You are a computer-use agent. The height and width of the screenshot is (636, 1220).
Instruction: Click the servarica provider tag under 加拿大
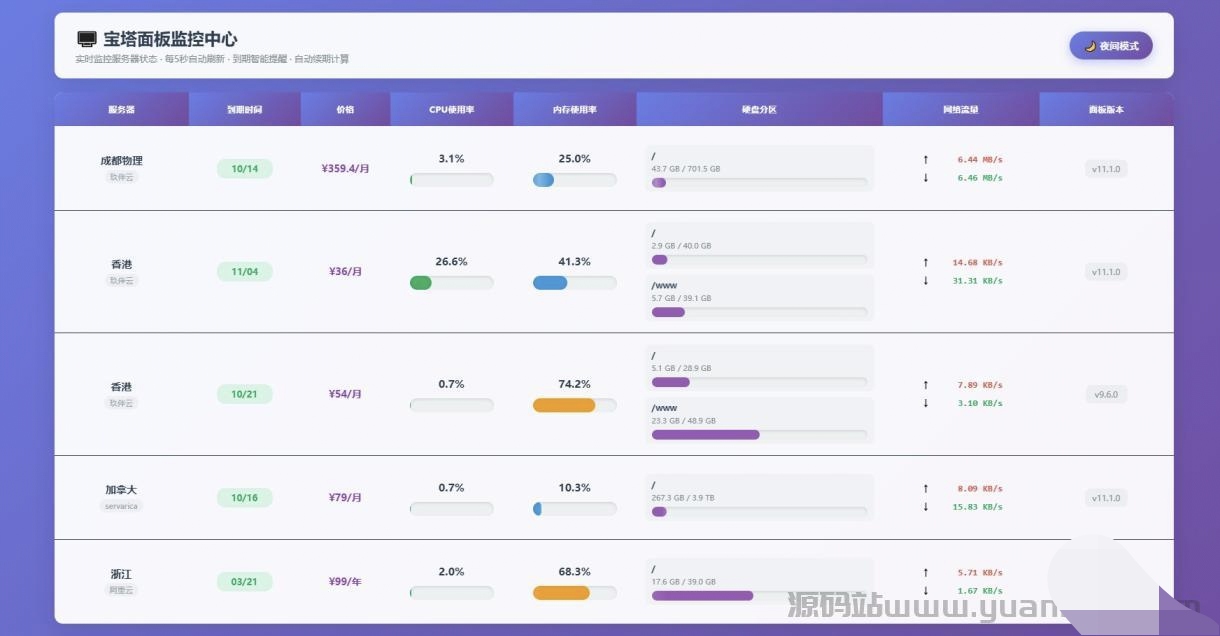(121, 506)
